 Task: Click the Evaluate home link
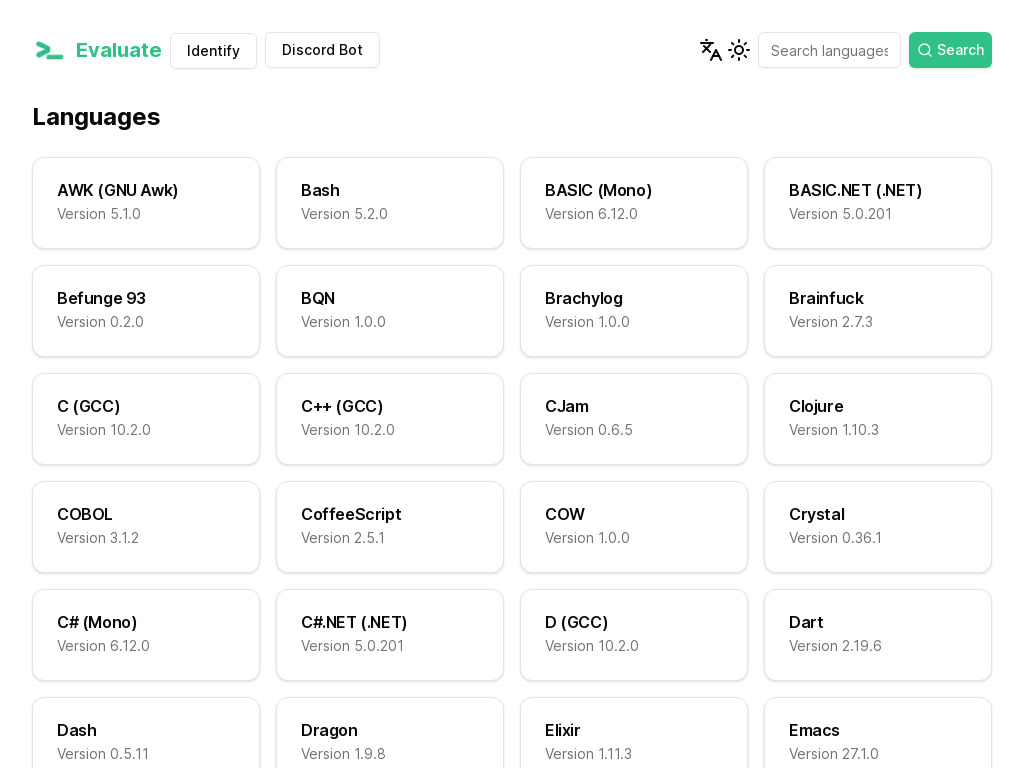(98, 50)
